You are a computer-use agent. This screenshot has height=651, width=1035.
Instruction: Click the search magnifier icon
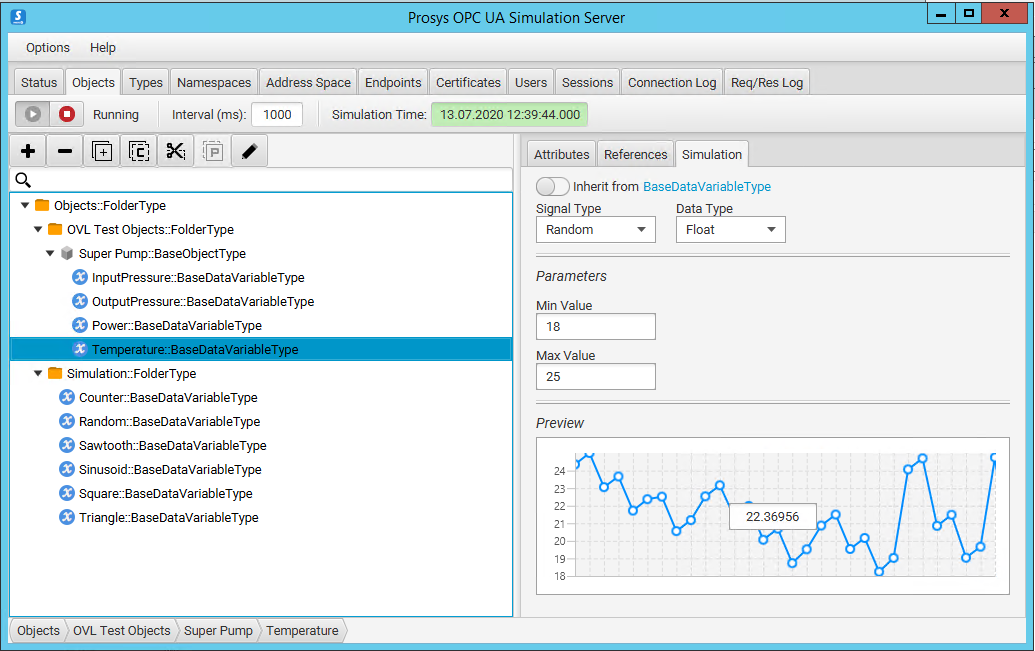tap(23, 180)
